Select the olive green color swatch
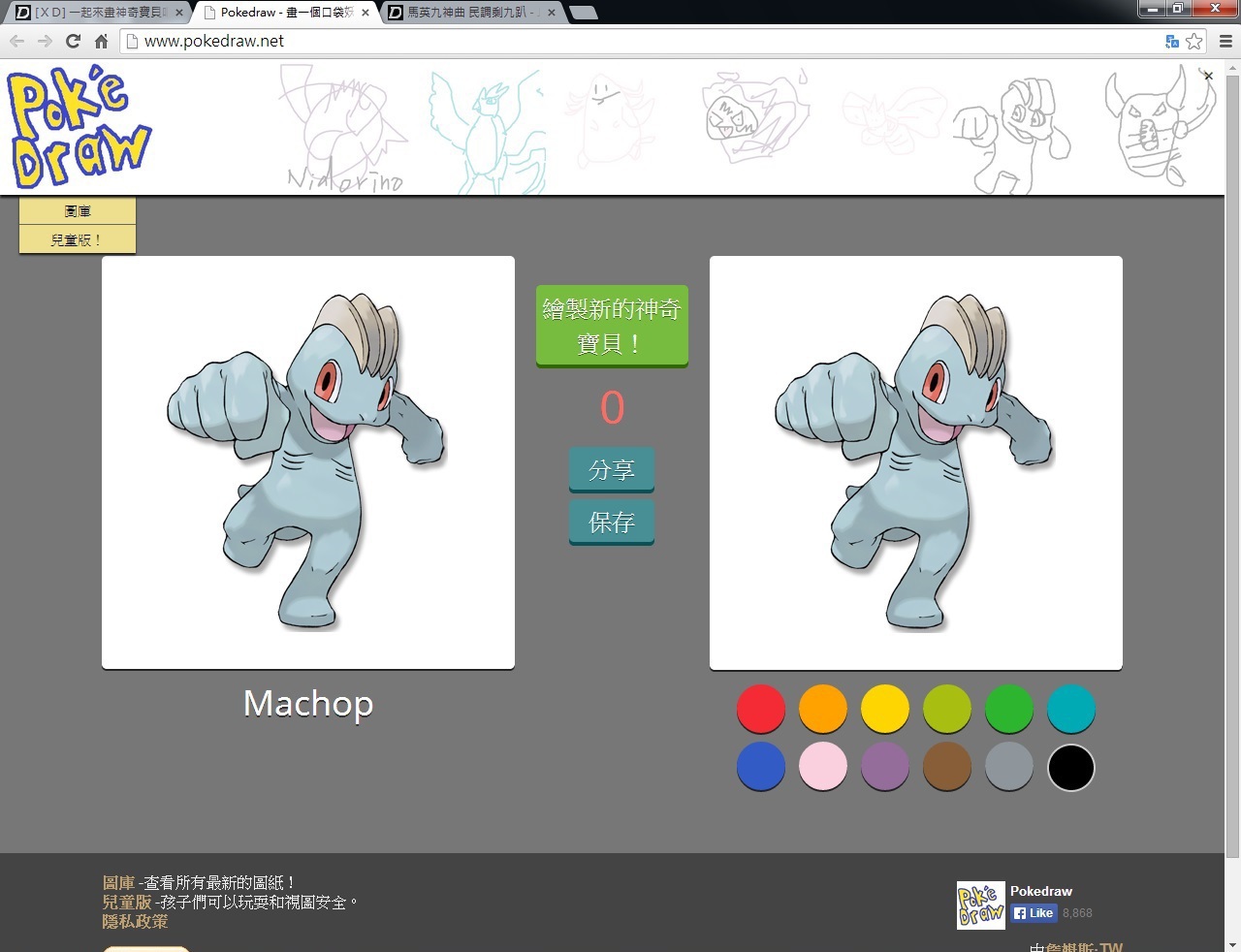The image size is (1241, 952). pos(947,709)
